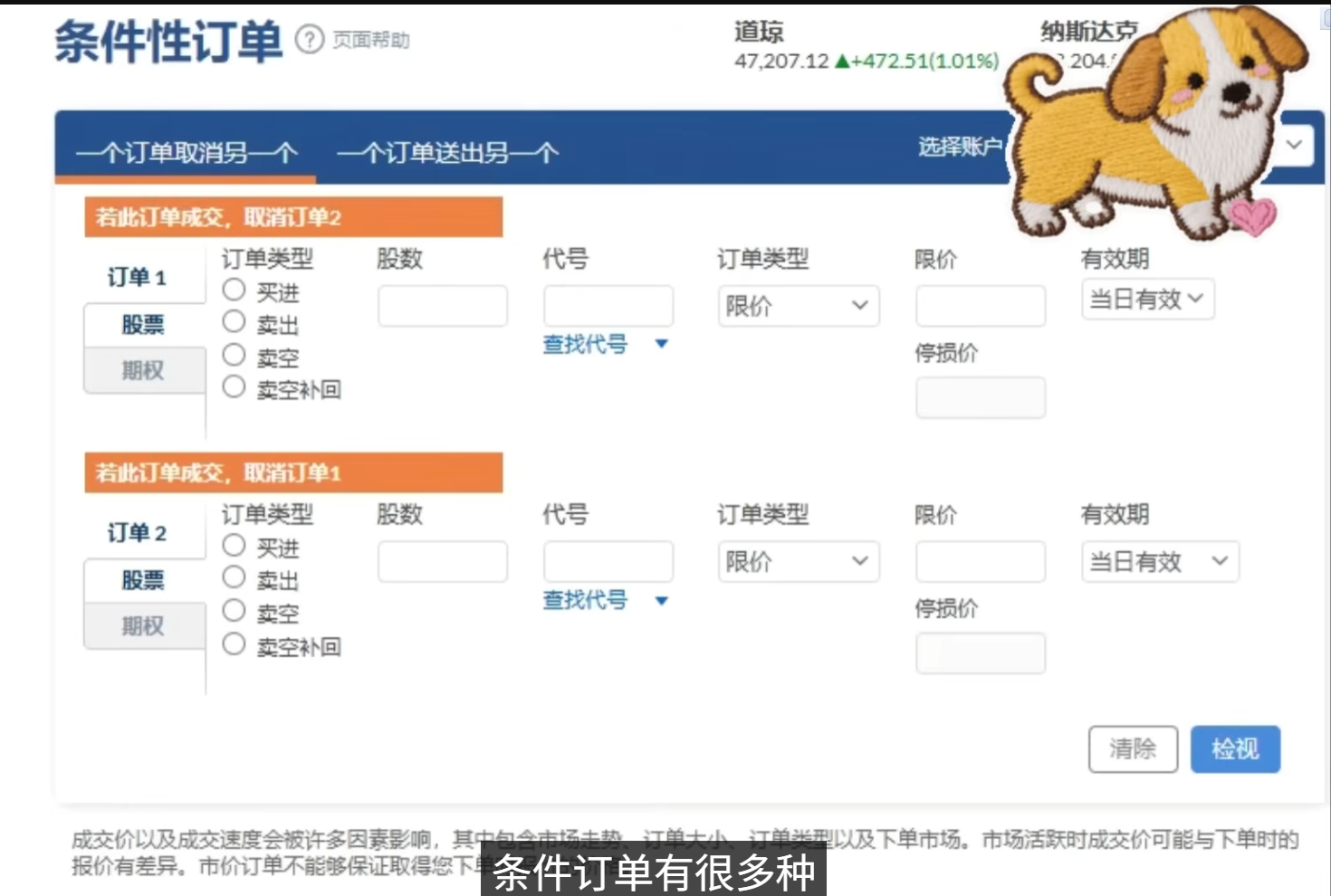The height and width of the screenshot is (896, 1331).
Task: Open Order 2 有效期 当日有效 dropdown
Action: pos(1159,562)
